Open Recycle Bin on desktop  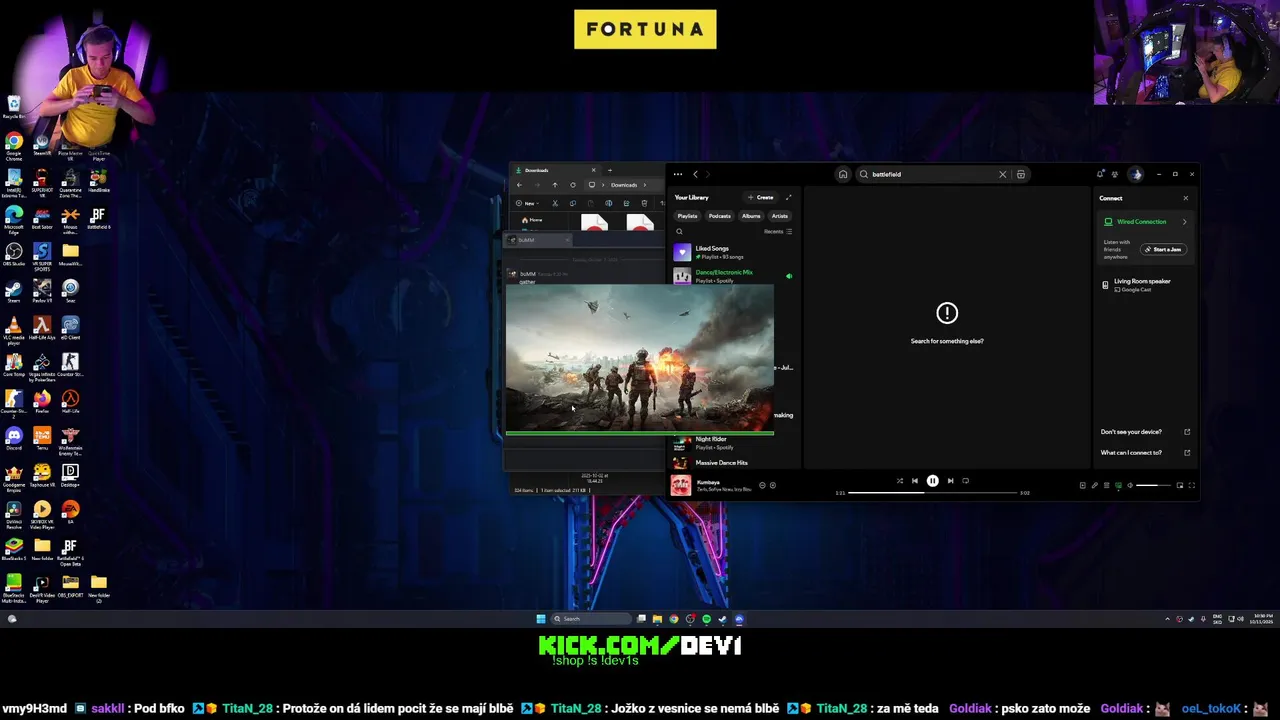click(x=14, y=107)
